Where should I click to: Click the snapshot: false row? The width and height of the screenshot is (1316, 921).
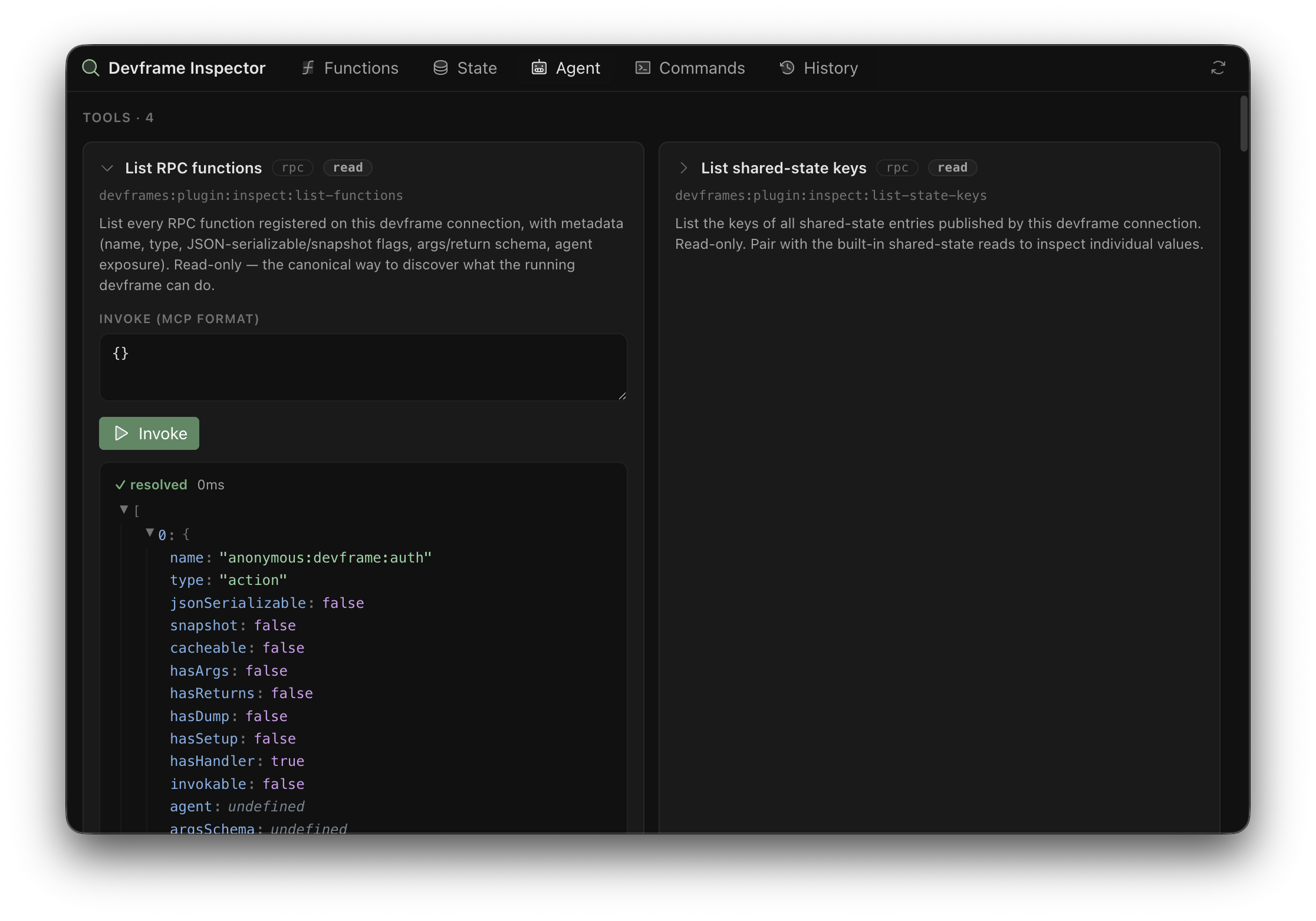click(233, 626)
